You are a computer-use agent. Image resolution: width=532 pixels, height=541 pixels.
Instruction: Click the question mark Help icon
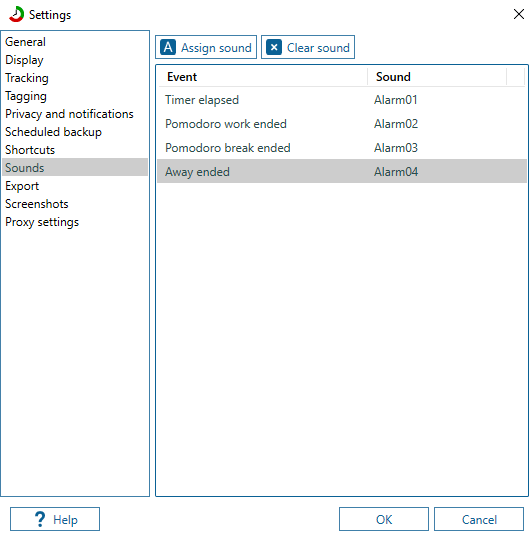tap(40, 519)
